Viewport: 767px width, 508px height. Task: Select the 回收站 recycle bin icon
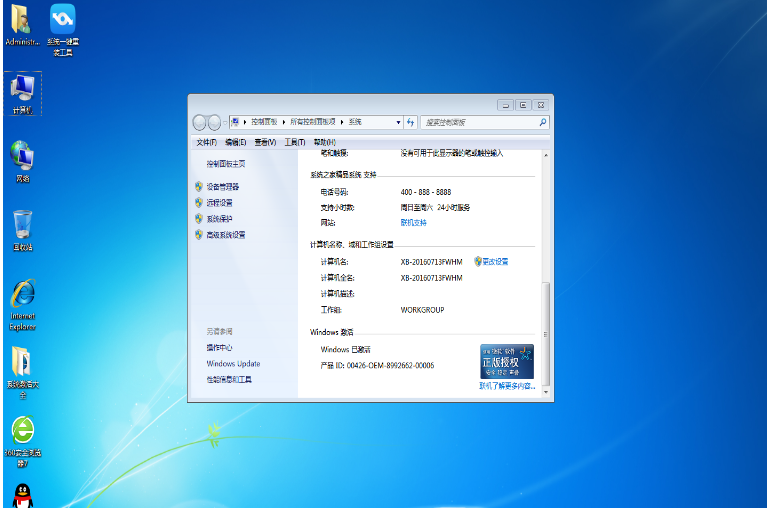click(23, 230)
